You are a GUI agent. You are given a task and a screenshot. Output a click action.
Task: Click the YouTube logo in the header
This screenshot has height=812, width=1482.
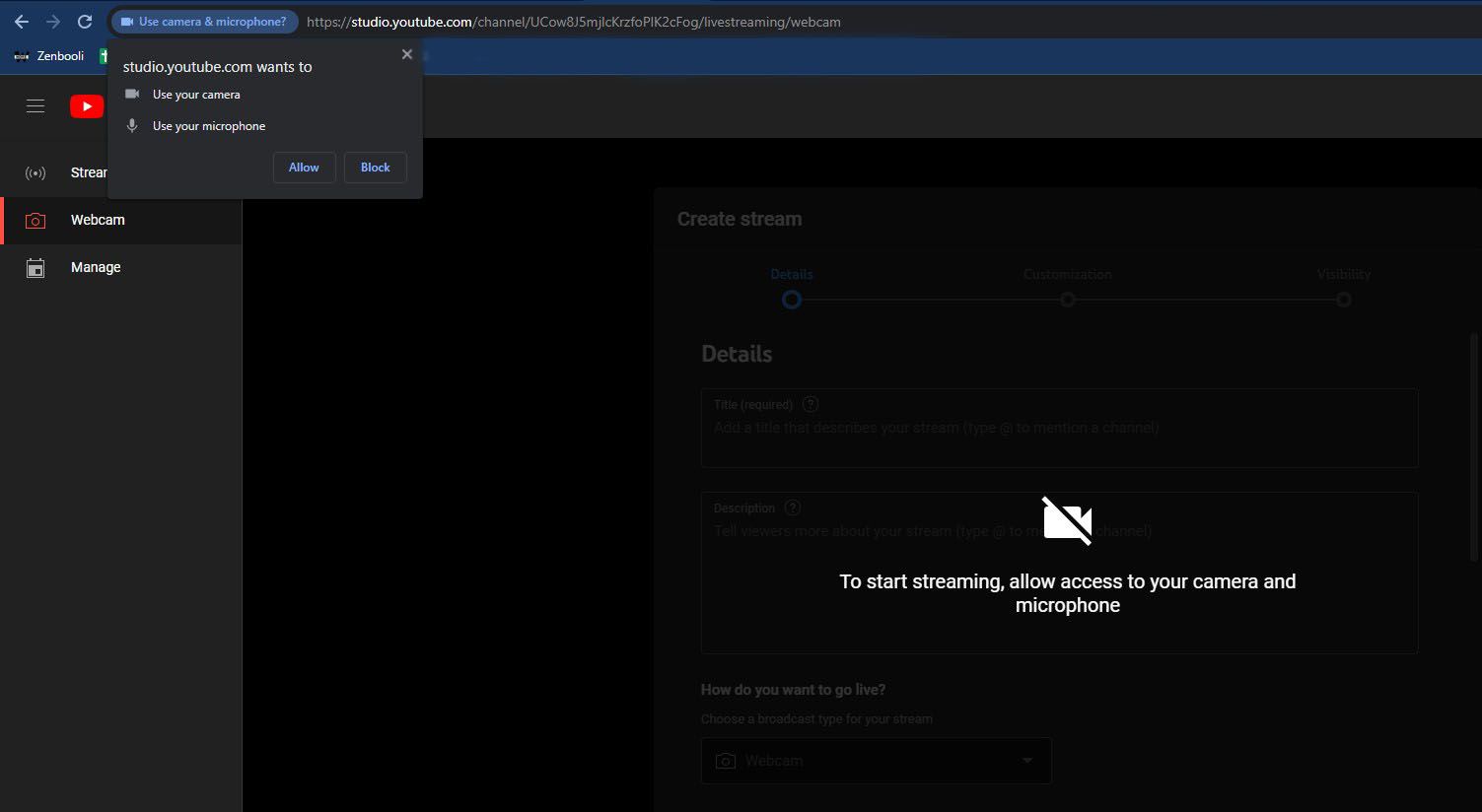coord(87,105)
